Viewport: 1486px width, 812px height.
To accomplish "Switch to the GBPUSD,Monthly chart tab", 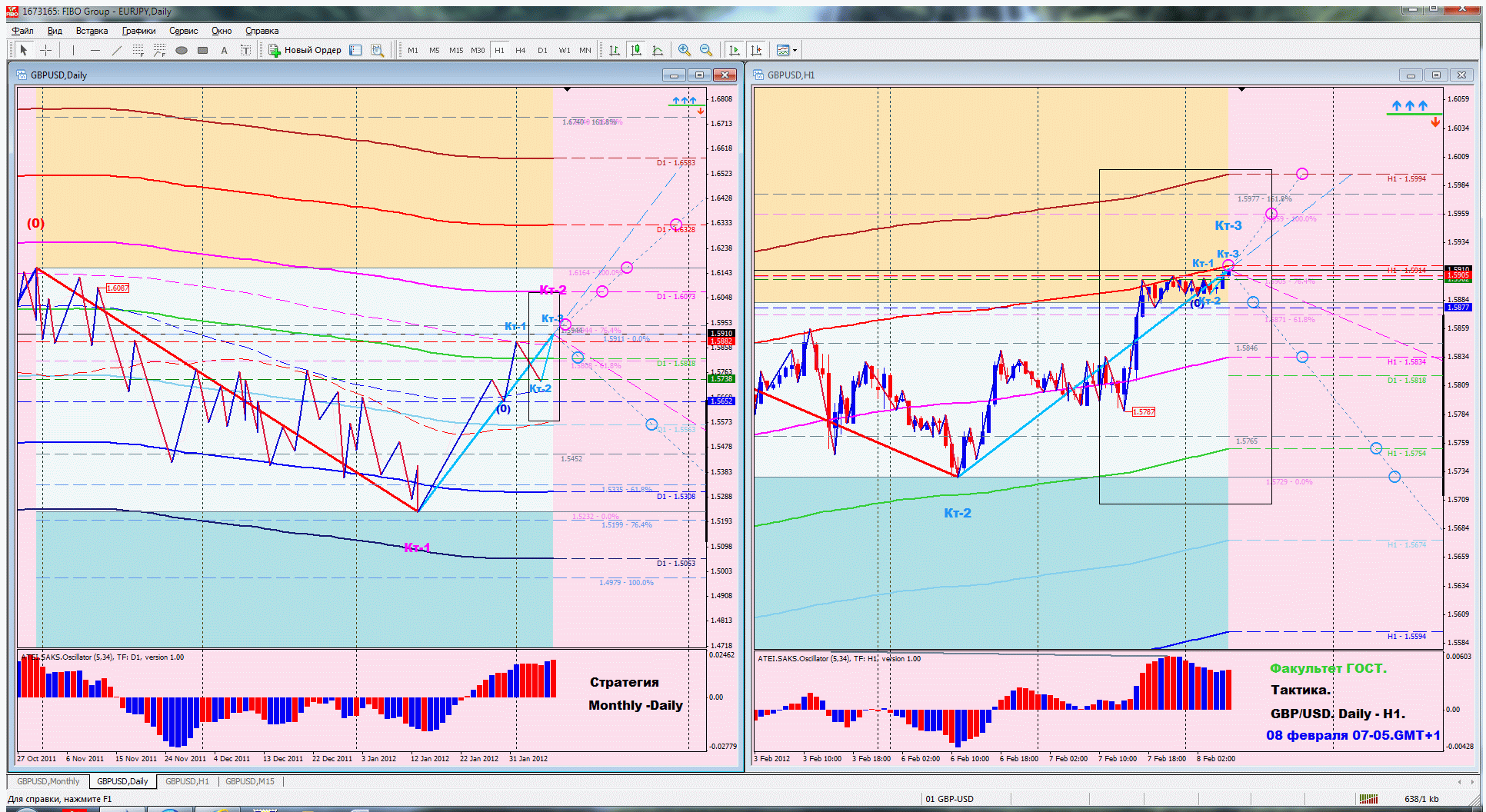I will click(x=48, y=781).
